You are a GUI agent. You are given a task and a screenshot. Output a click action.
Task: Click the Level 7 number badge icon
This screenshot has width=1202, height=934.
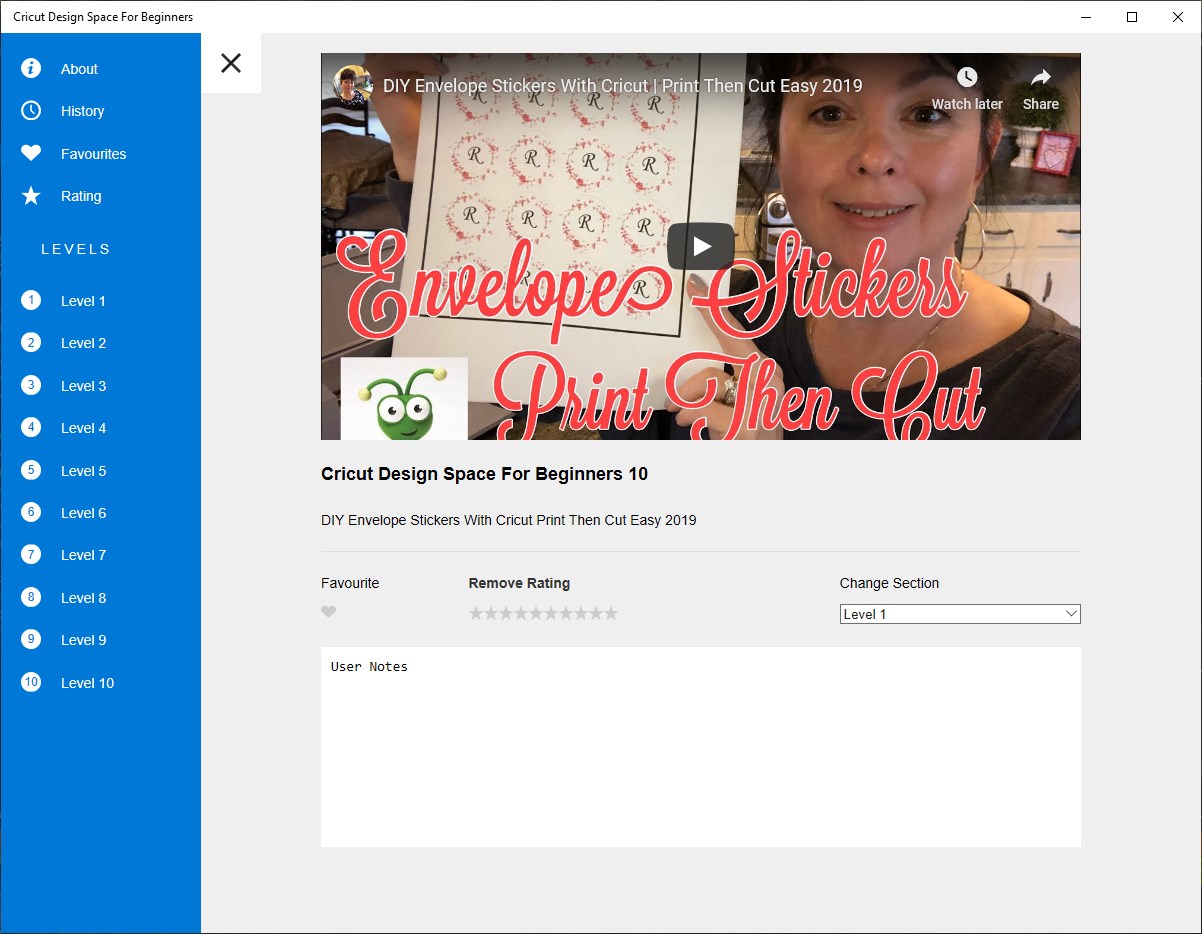point(31,554)
